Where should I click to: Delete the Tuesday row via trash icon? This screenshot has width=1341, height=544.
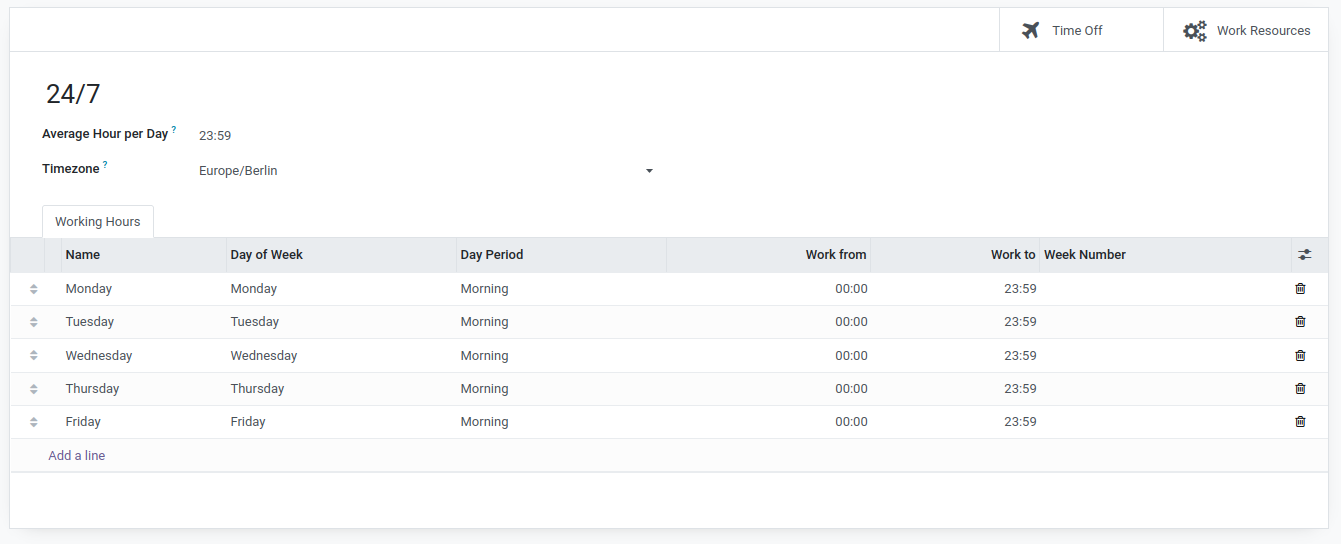click(1300, 322)
